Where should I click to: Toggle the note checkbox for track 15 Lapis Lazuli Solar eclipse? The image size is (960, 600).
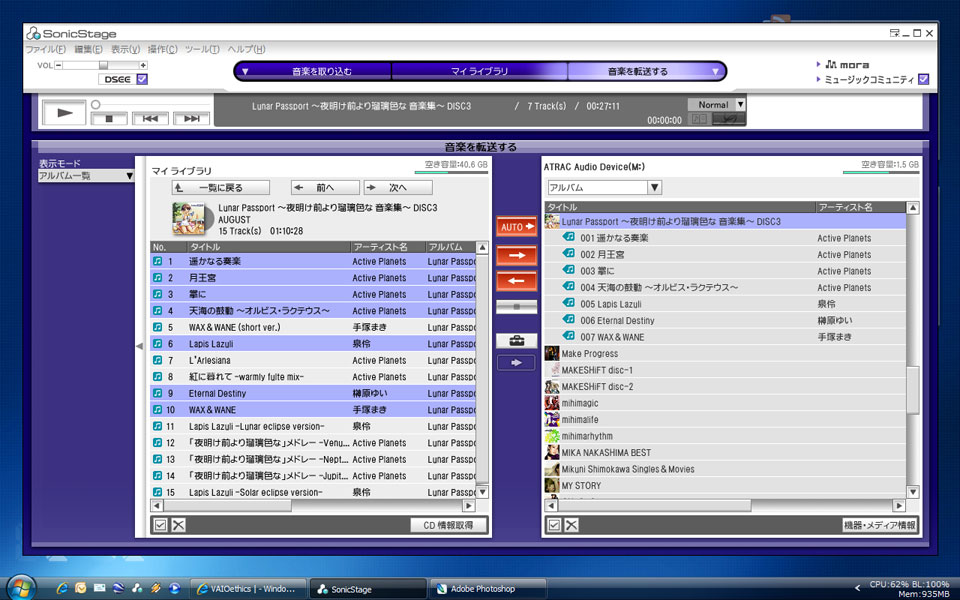click(x=157, y=492)
